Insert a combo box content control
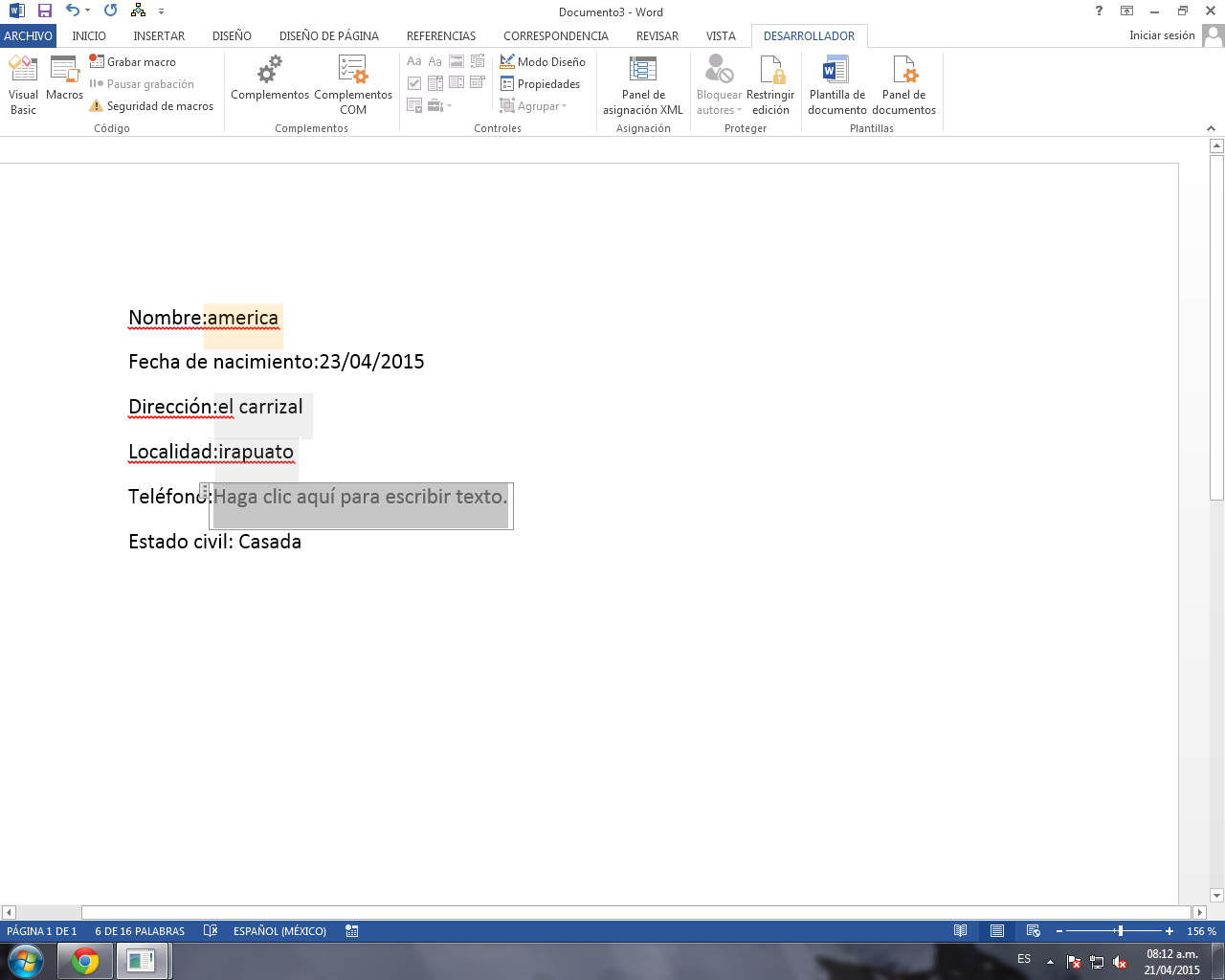This screenshot has height=980, width=1225. click(x=435, y=83)
